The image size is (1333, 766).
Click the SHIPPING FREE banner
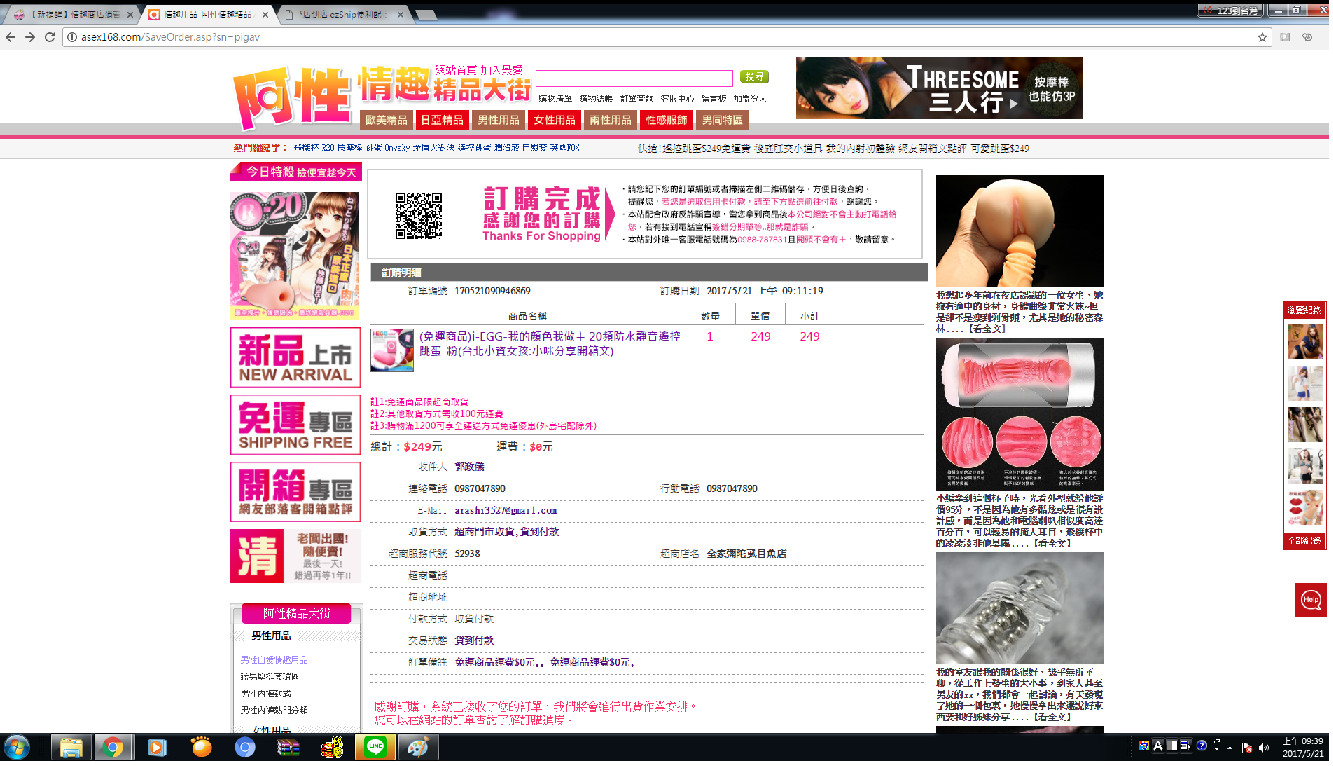[x=295, y=425]
